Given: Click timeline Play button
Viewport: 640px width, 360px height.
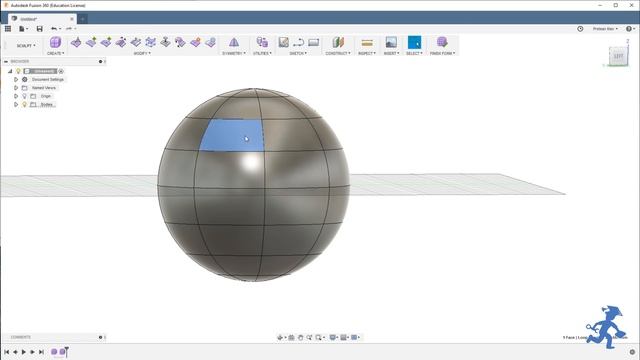Looking at the screenshot, I should [24, 352].
